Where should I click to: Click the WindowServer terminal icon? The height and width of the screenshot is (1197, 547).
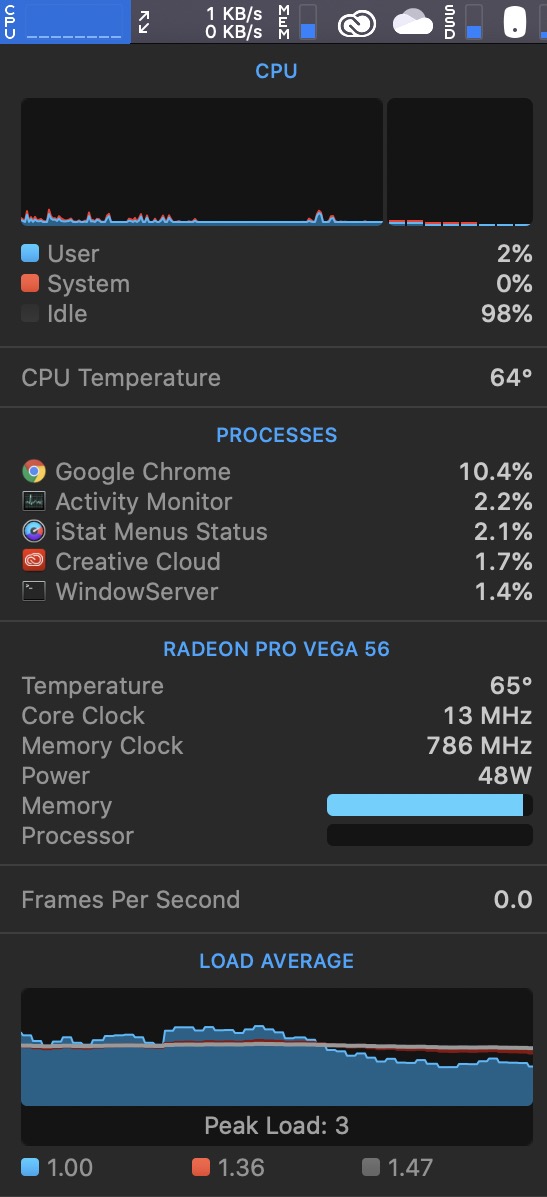(x=34, y=591)
